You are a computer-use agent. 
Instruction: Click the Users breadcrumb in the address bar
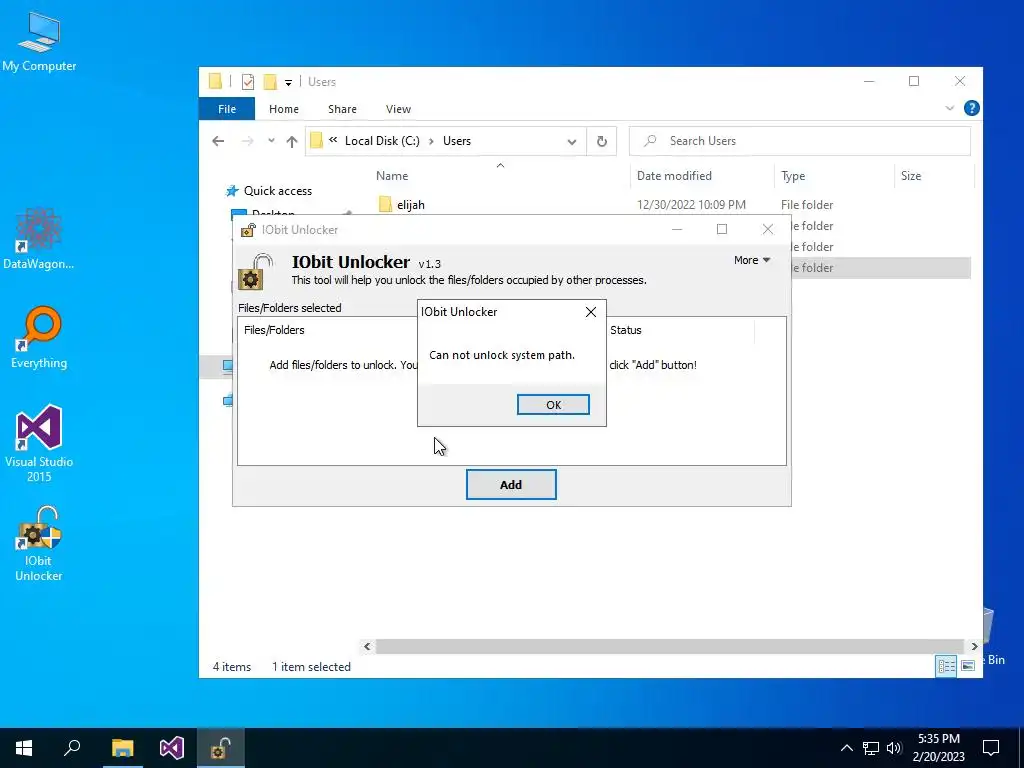[456, 141]
